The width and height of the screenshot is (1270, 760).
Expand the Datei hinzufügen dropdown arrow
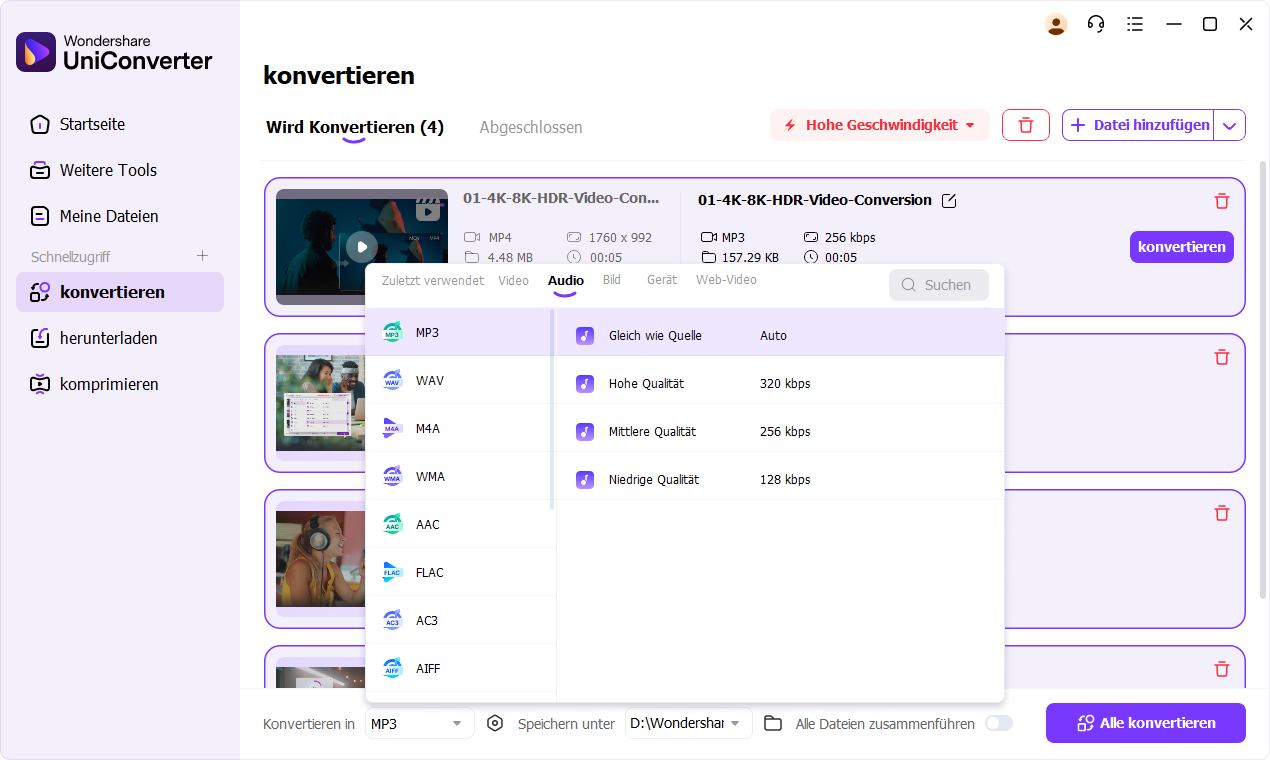tap(1230, 125)
